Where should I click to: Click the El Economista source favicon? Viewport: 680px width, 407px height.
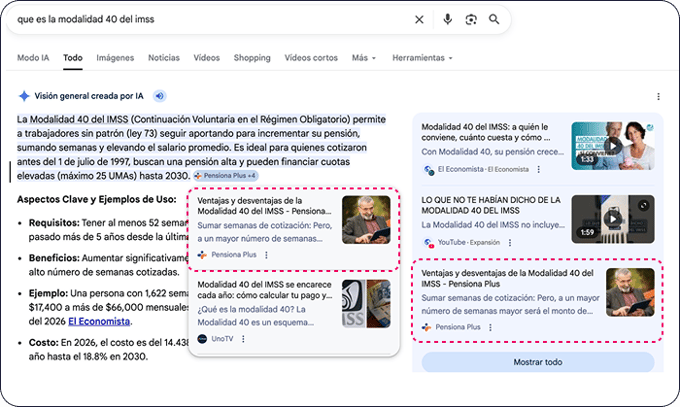(428, 170)
